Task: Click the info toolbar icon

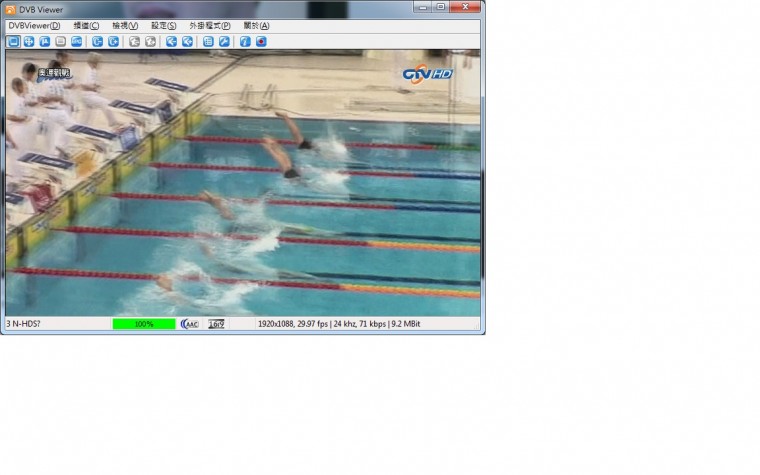Action: tap(245, 42)
